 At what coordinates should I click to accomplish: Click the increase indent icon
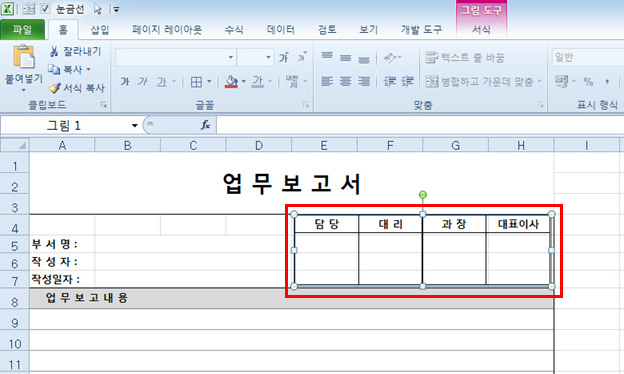click(408, 82)
